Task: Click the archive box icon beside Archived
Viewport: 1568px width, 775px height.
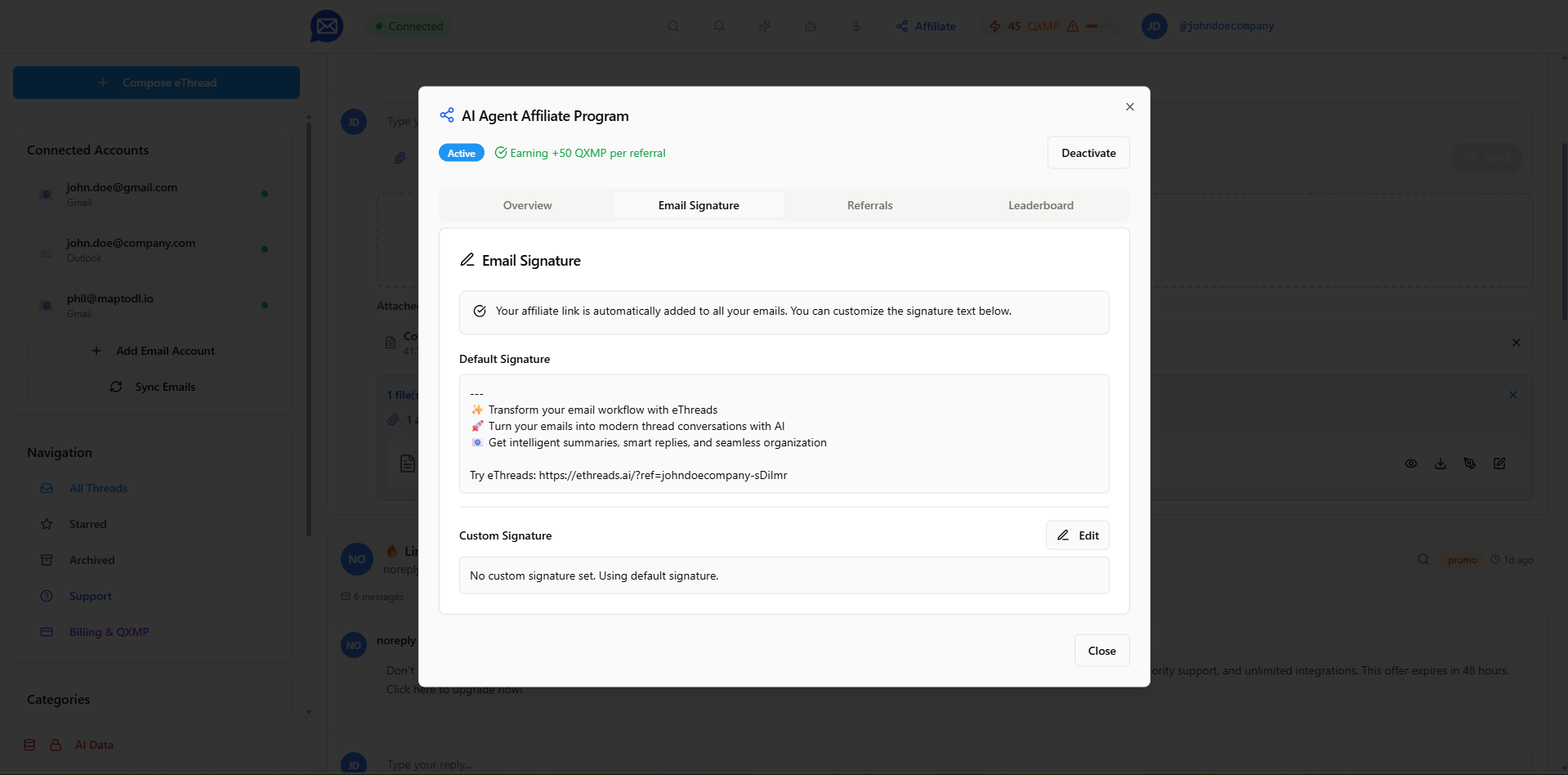Action: 47,560
